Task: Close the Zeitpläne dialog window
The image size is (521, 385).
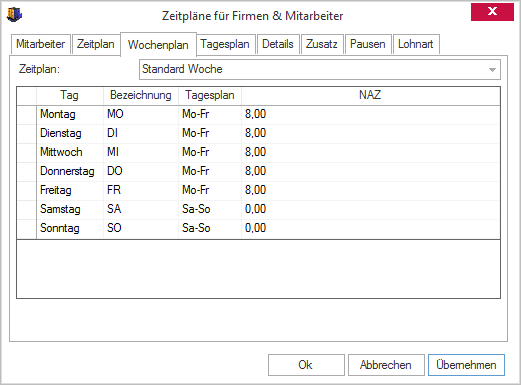Action: click(x=492, y=12)
